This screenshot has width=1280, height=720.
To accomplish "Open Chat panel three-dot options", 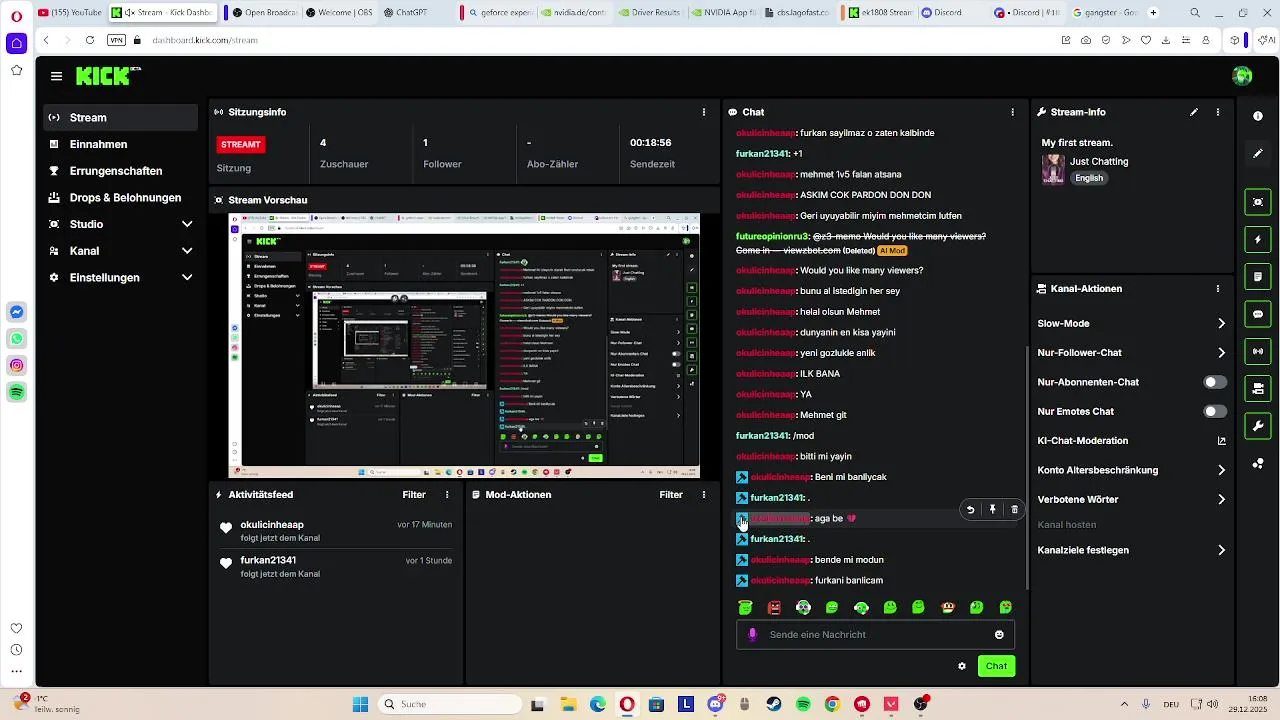I will (x=1012, y=112).
